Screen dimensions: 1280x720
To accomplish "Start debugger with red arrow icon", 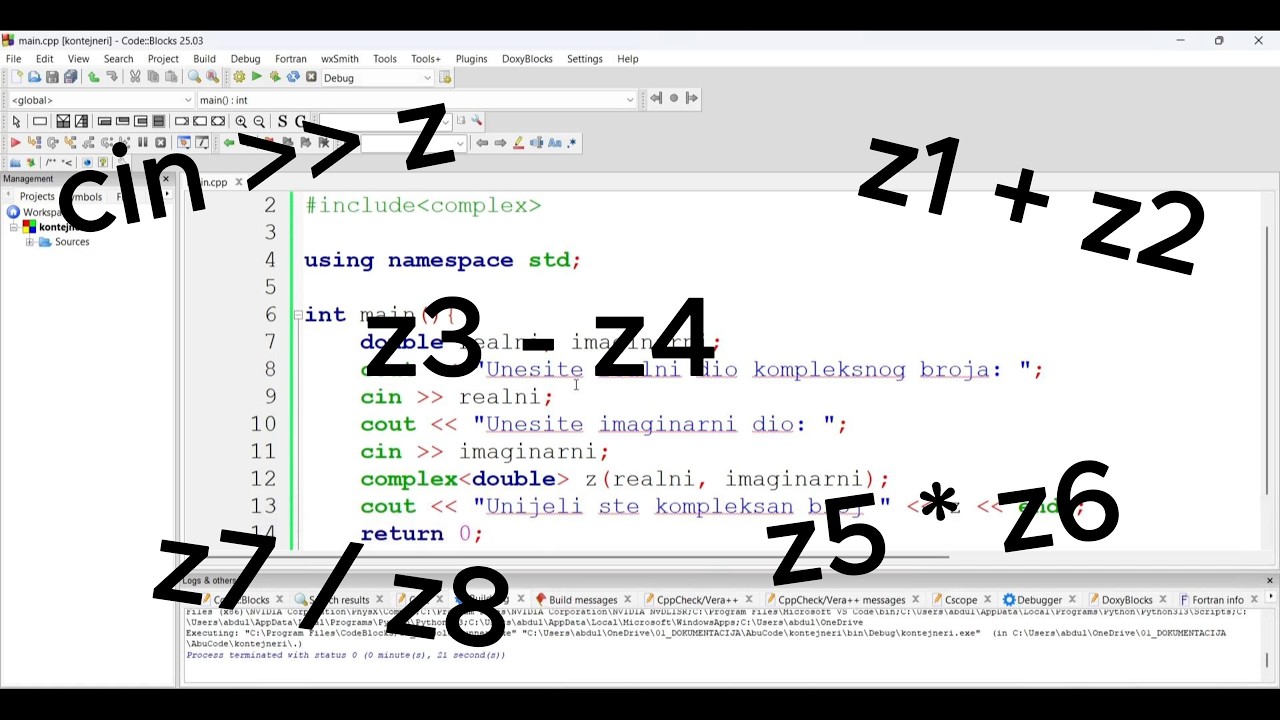I will click(x=15, y=142).
